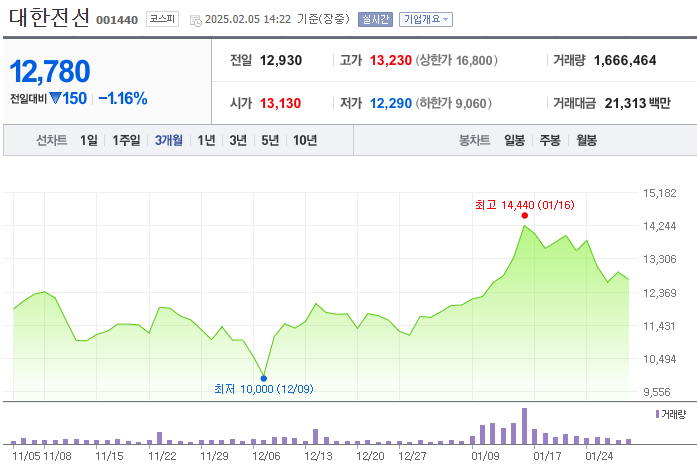Click the blue 최저 low marker dot
The width and height of the screenshot is (697, 475).
pyautogui.click(x=264, y=379)
